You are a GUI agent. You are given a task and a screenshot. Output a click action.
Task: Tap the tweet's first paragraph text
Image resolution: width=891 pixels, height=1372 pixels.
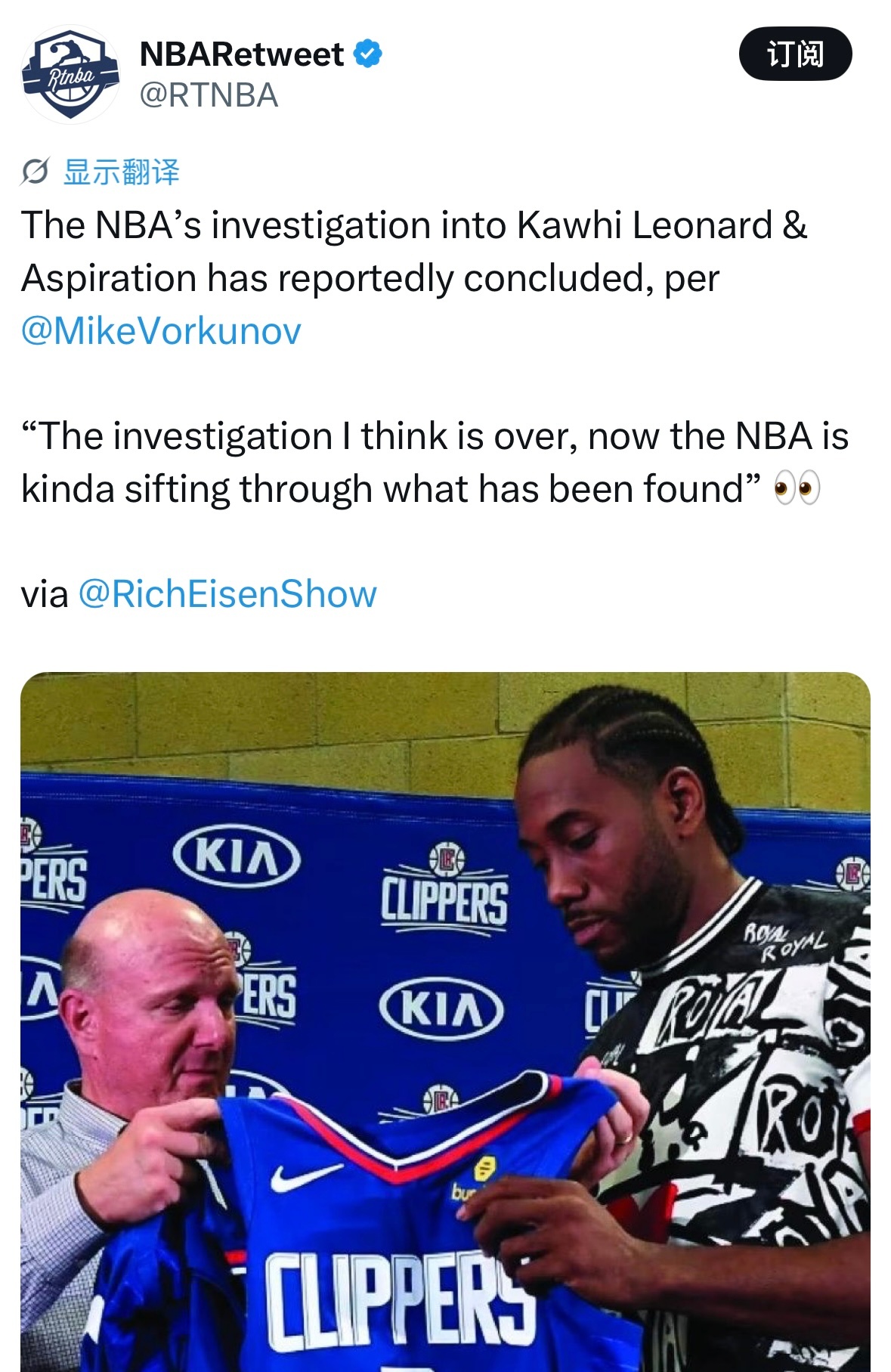pyautogui.click(x=414, y=277)
